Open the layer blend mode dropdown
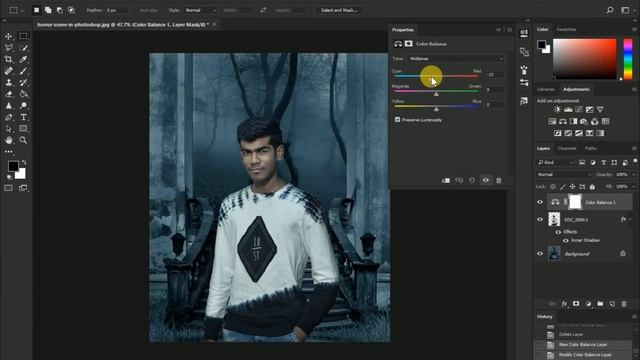The image size is (640, 360). tap(564, 174)
